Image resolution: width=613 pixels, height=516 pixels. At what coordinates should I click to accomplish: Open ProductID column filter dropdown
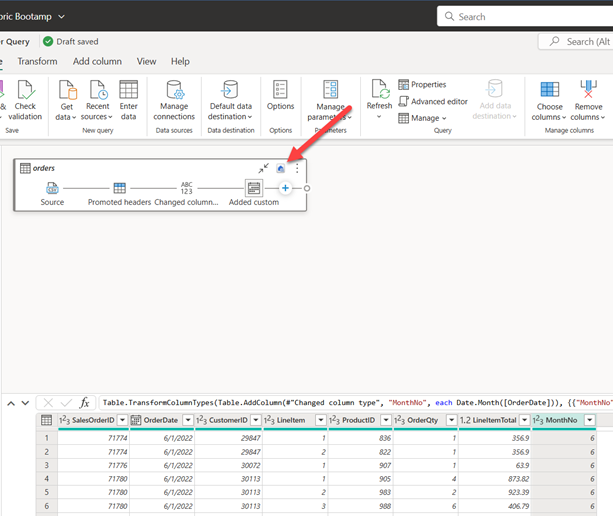pyautogui.click(x=386, y=420)
